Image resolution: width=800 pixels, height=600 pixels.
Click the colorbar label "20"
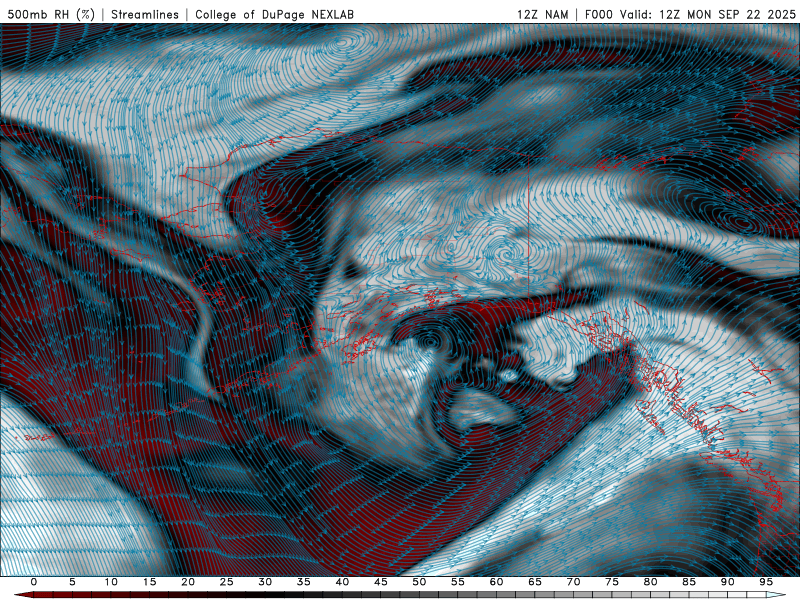(x=188, y=582)
